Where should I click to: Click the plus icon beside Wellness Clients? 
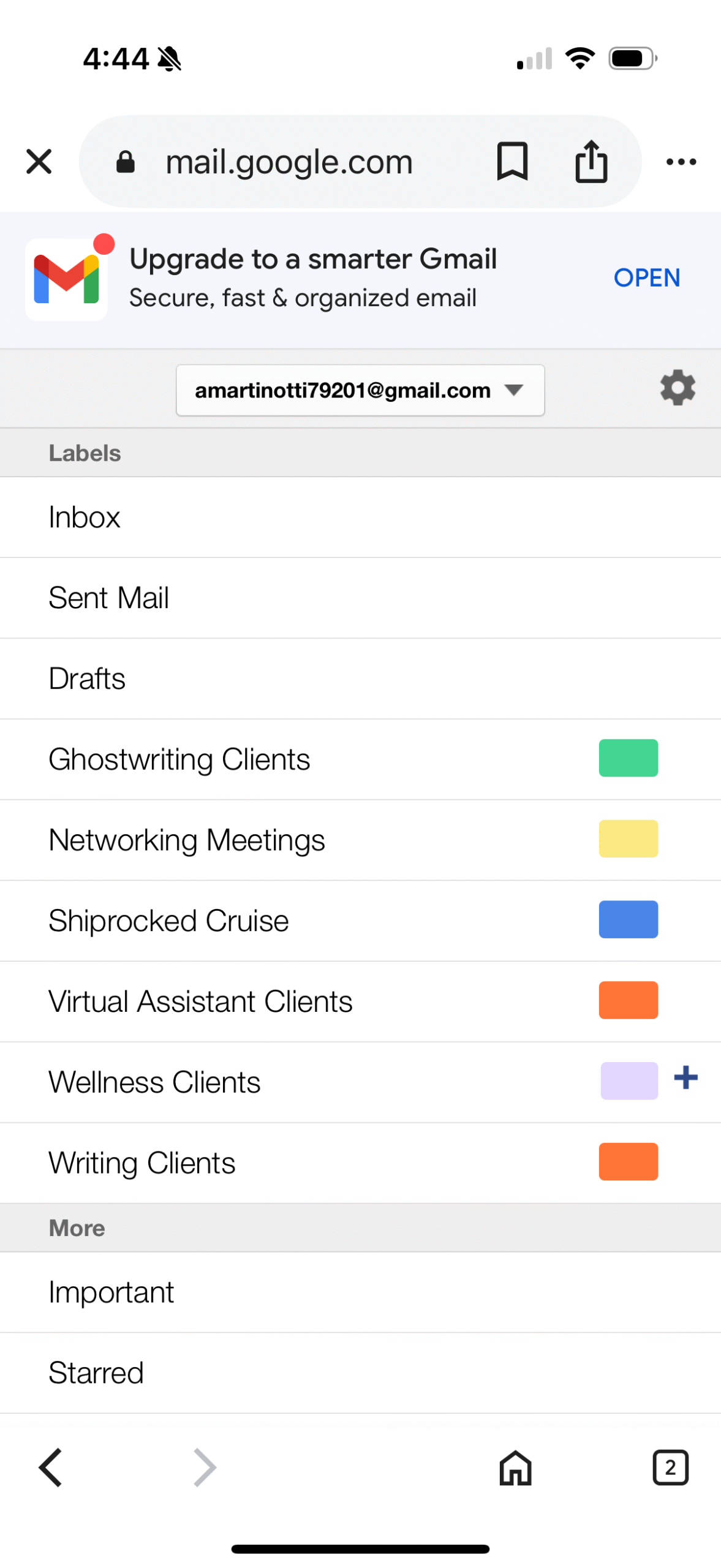point(685,1077)
